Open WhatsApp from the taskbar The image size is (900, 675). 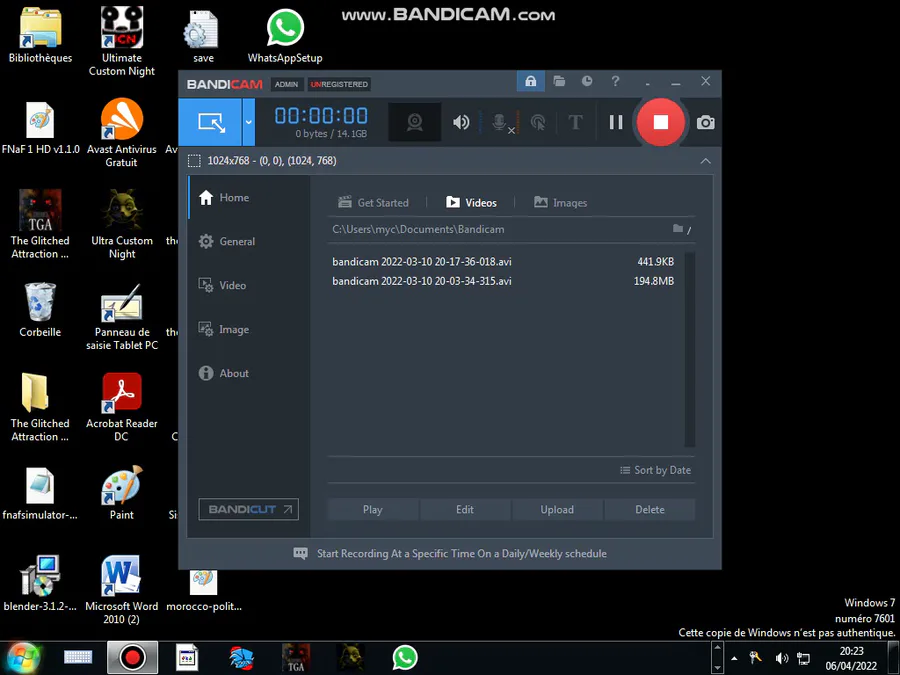tap(405, 658)
